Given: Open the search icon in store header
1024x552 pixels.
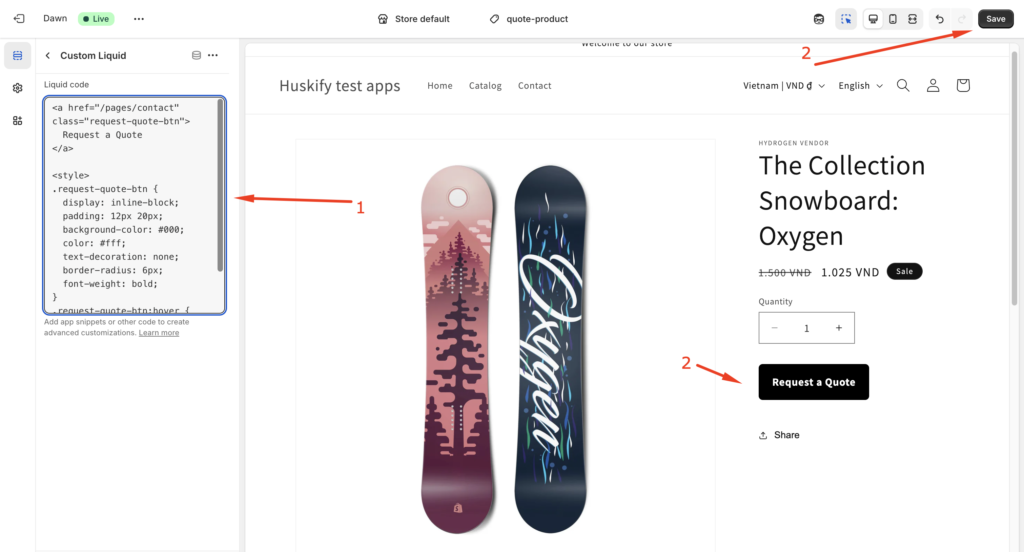Looking at the screenshot, I should [903, 86].
